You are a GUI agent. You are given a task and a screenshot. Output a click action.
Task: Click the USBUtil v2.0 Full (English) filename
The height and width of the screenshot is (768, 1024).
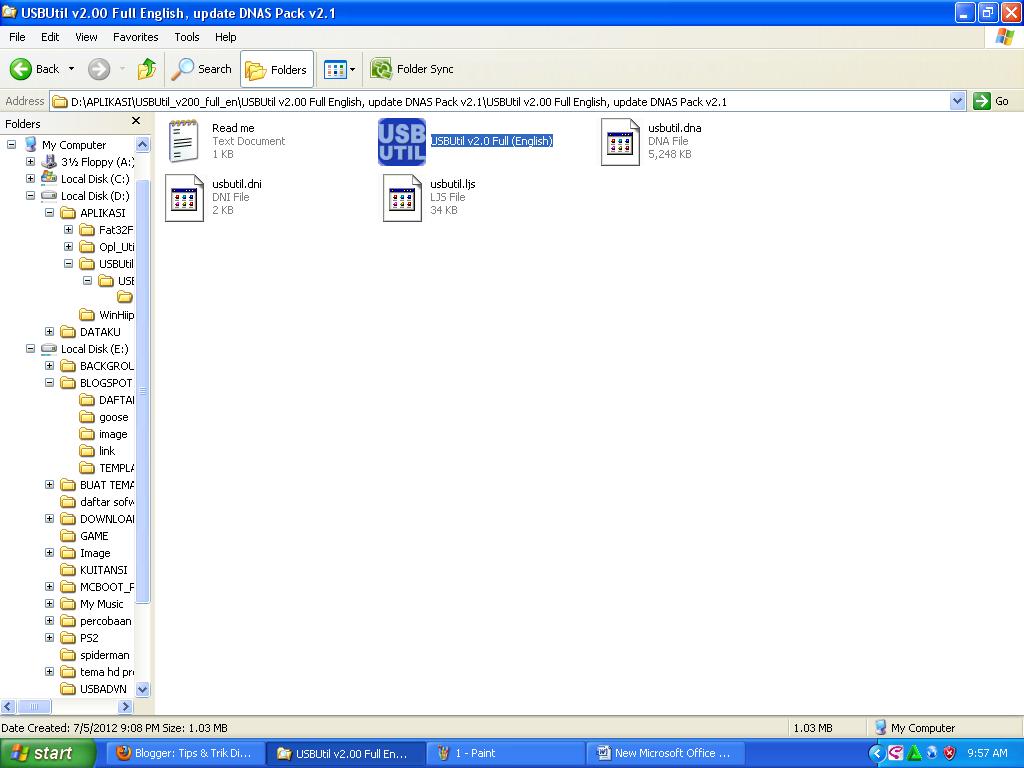coord(492,141)
